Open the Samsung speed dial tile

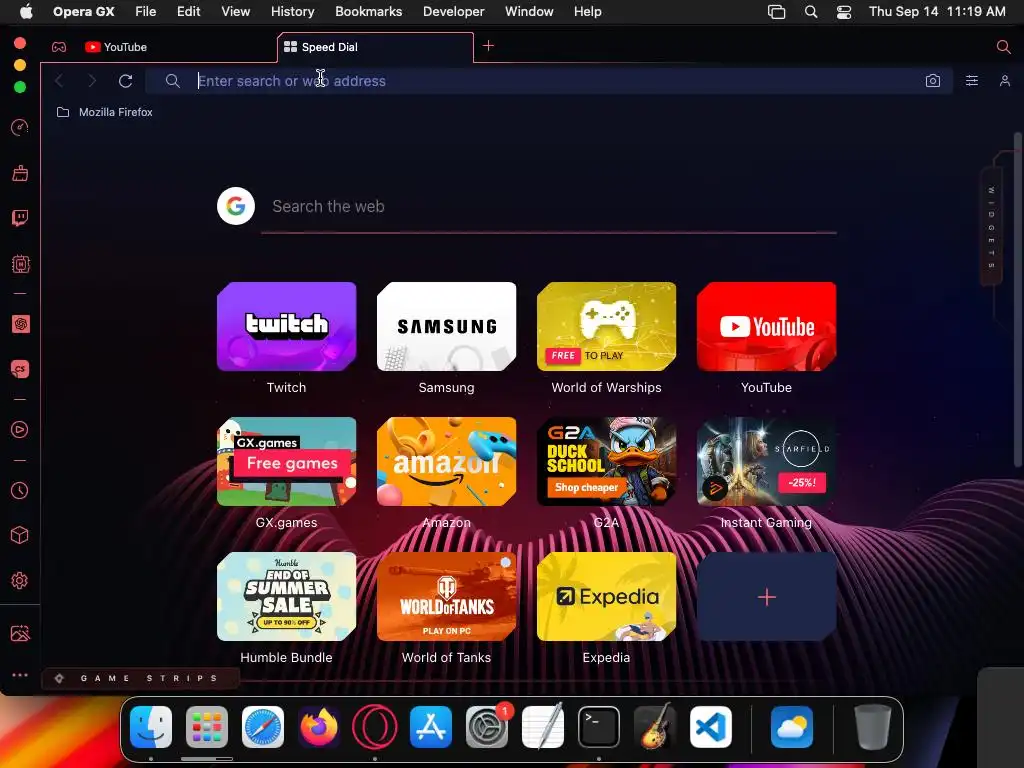(x=447, y=327)
